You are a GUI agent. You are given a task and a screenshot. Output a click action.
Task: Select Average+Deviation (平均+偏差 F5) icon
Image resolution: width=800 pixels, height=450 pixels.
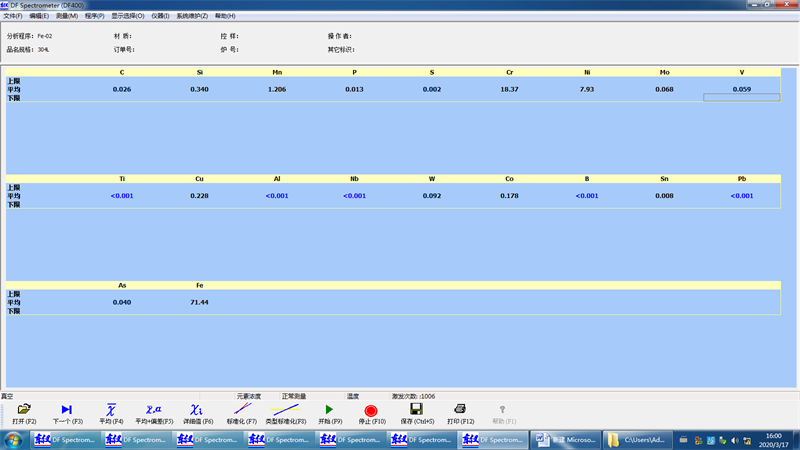pyautogui.click(x=154, y=410)
